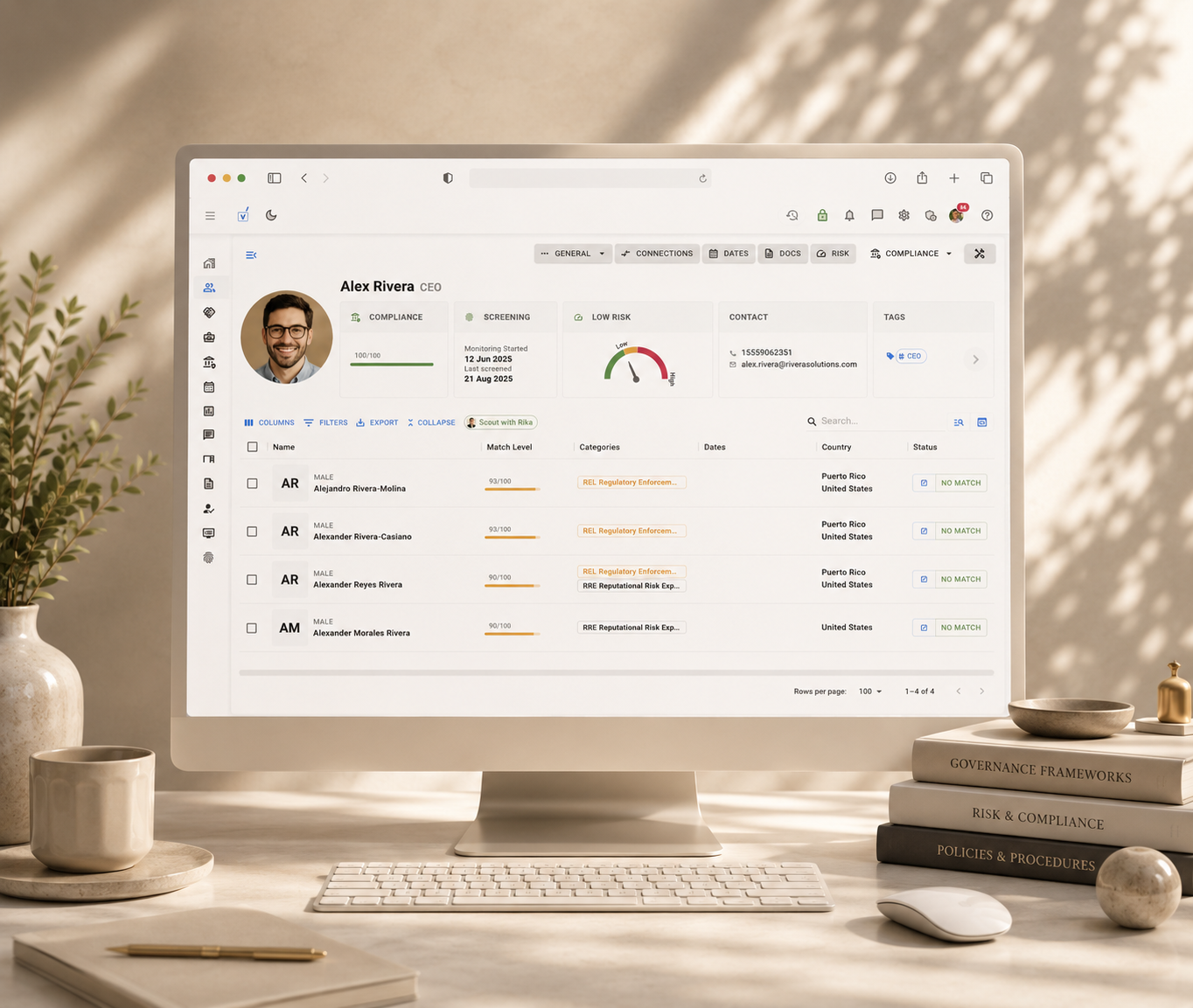This screenshot has width=1193, height=1008.
Task: Open the calendar sidebar icon
Action: point(209,386)
